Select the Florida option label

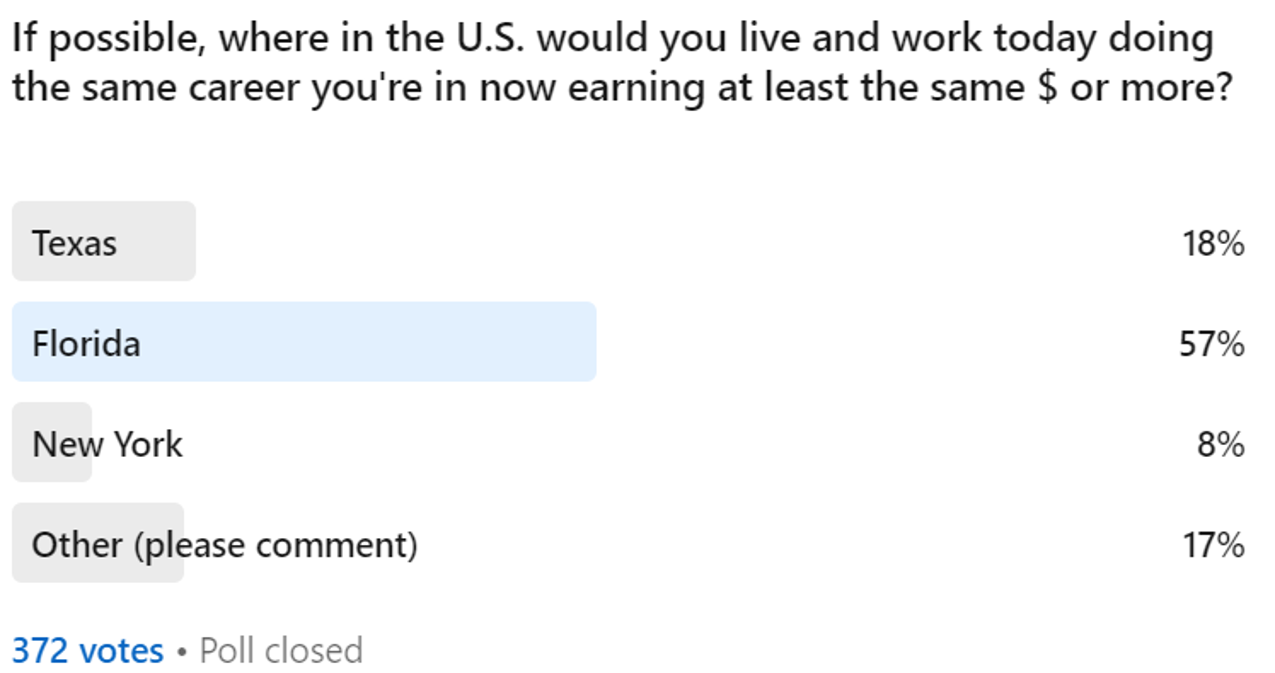[x=86, y=344]
